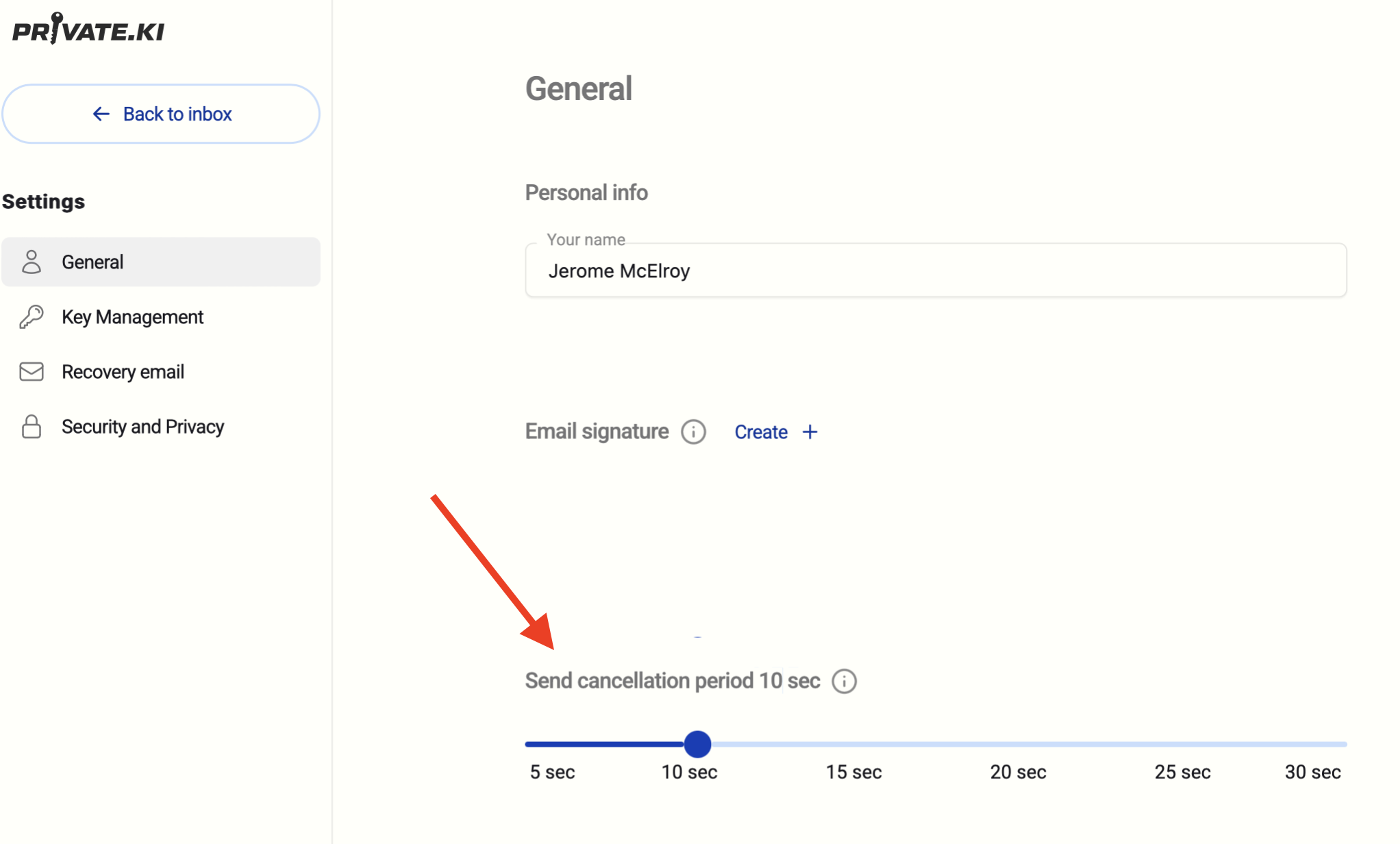This screenshot has width=1400, height=844.
Task: Go to Security and Privacy settings
Action: click(x=142, y=426)
